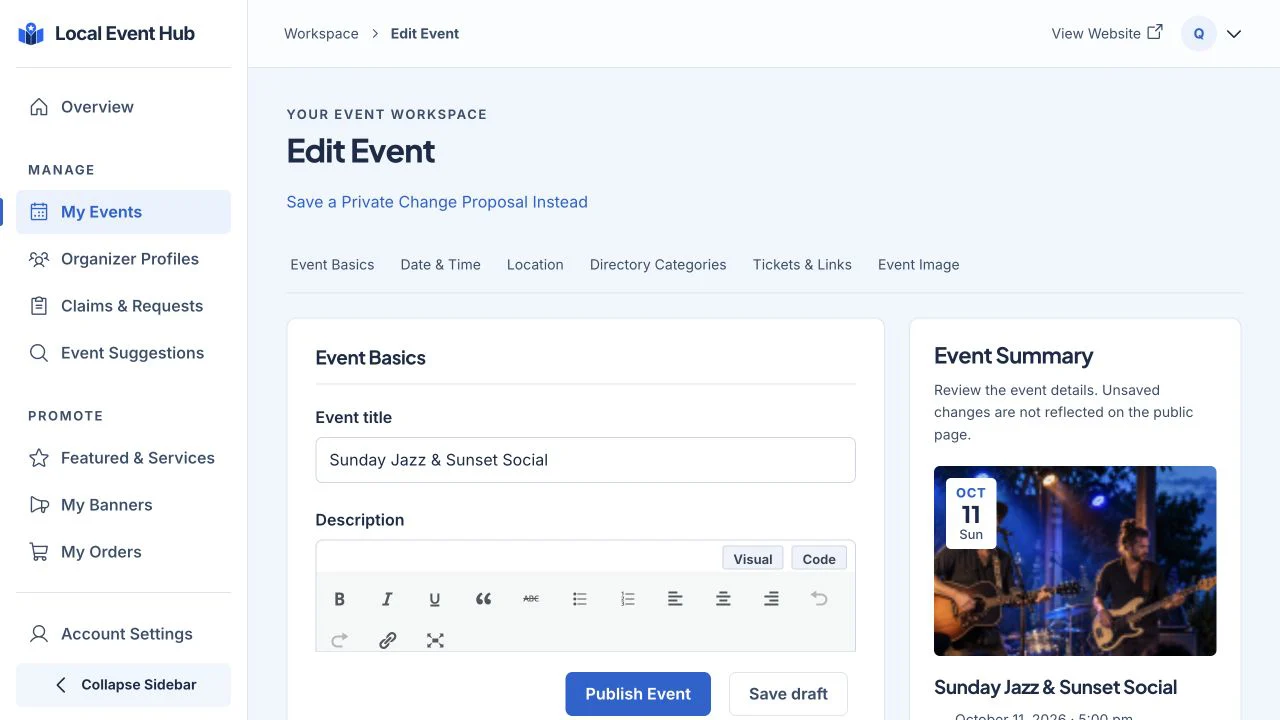Switch editor to Code mode

[819, 559]
